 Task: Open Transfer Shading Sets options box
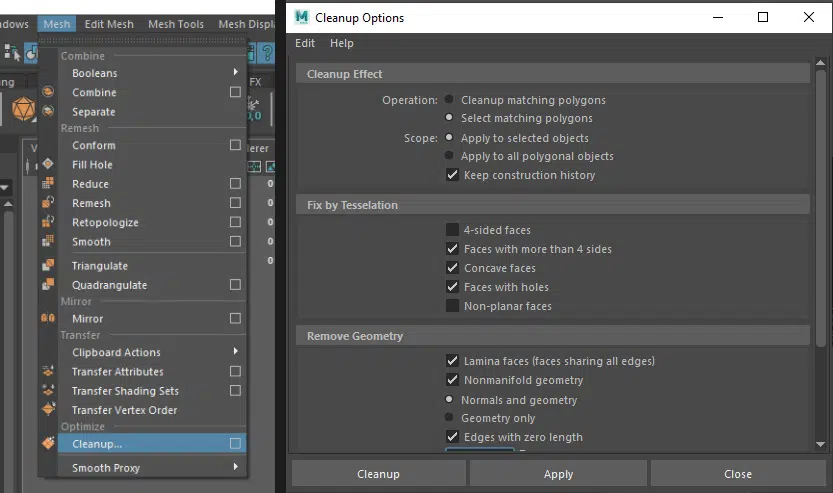pos(235,390)
